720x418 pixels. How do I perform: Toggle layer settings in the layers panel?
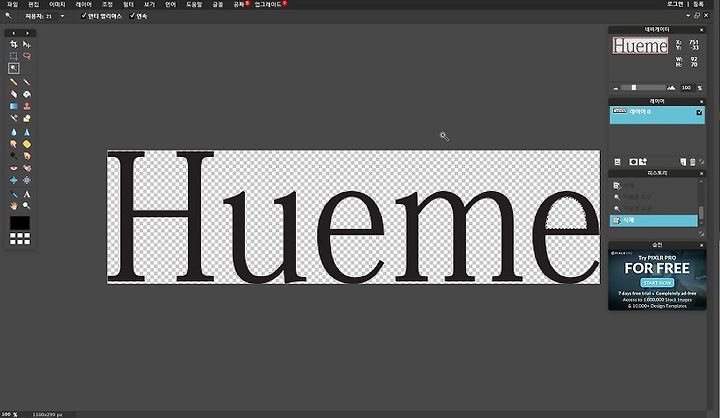point(617,162)
